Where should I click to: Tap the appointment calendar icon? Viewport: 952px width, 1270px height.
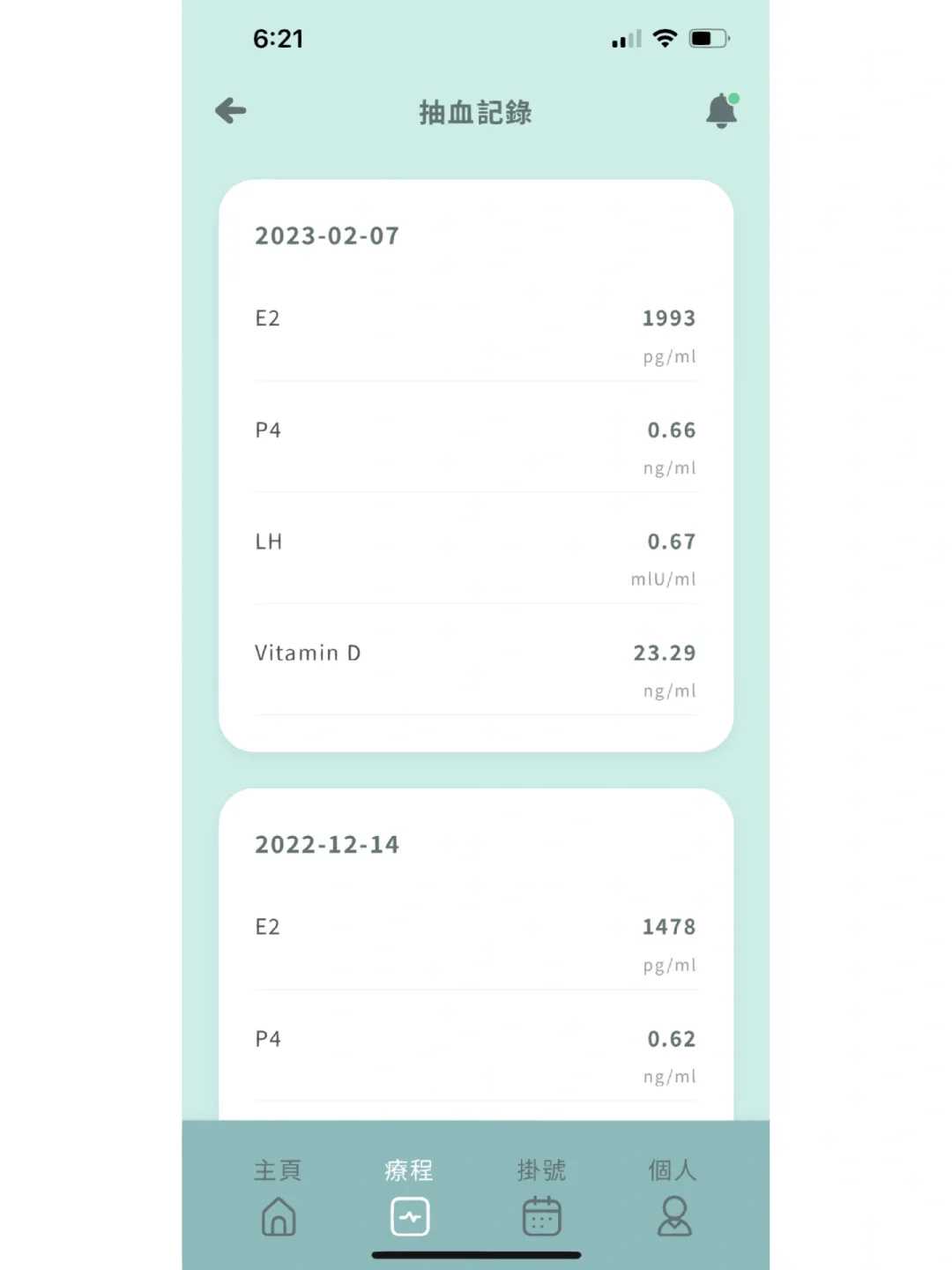click(x=541, y=1216)
